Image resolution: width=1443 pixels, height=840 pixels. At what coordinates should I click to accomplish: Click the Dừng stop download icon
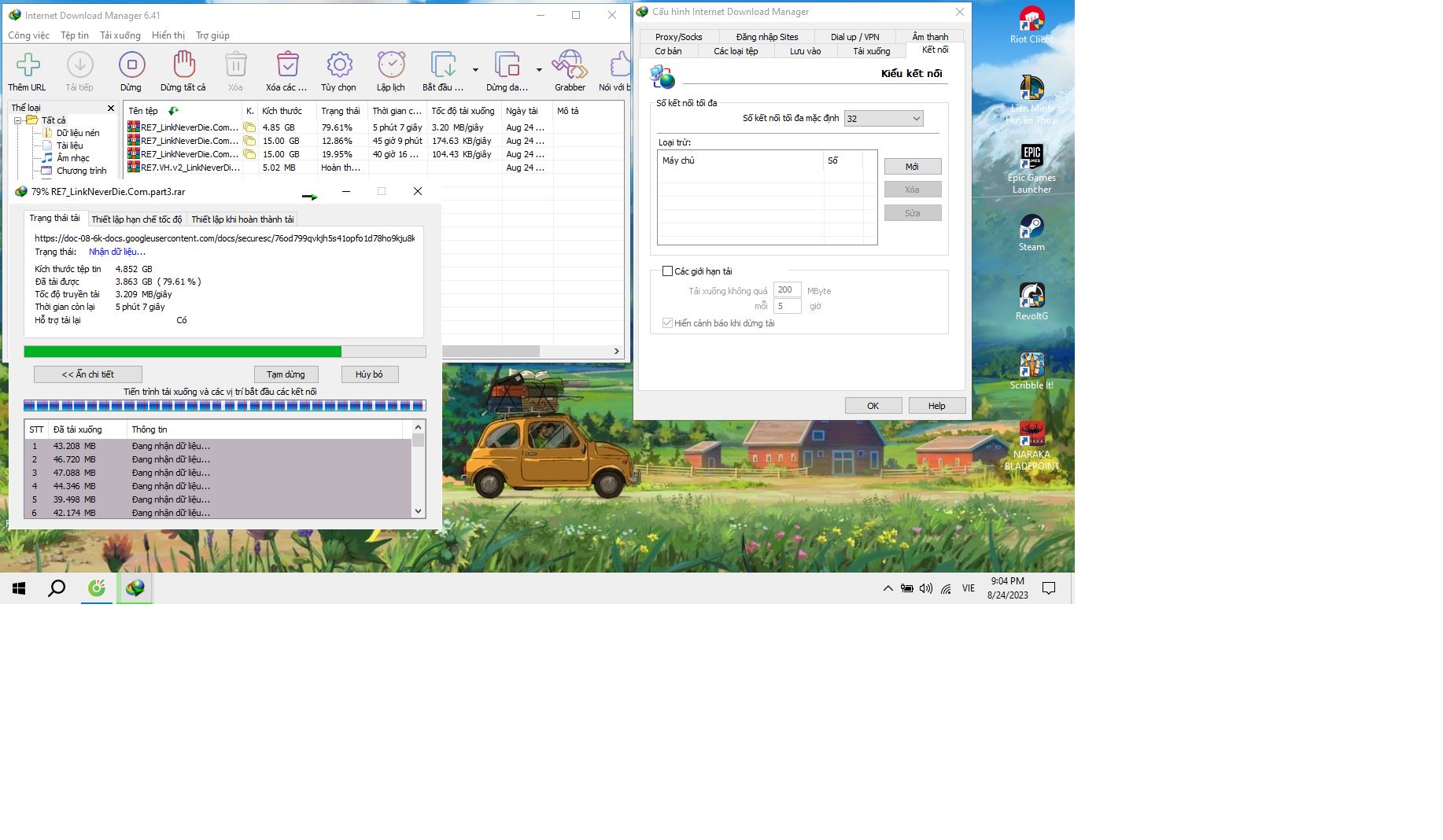point(131,65)
